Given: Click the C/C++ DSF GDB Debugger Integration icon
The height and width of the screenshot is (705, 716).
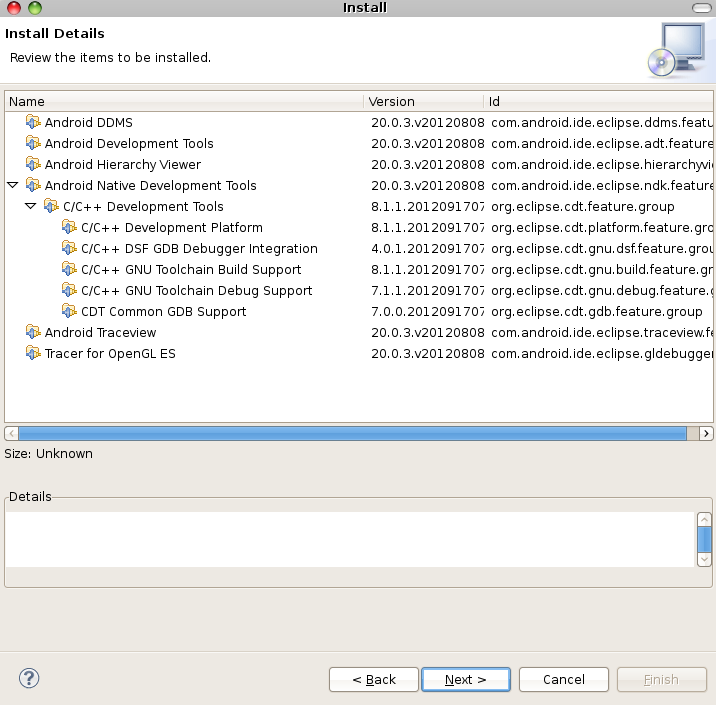Looking at the screenshot, I should (x=69, y=248).
